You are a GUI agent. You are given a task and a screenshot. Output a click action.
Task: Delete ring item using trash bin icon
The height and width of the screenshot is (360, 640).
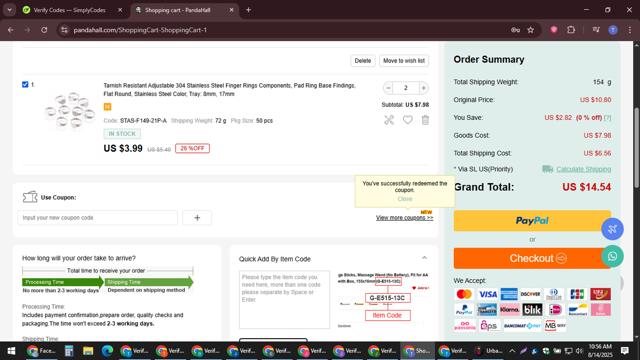click(x=425, y=120)
